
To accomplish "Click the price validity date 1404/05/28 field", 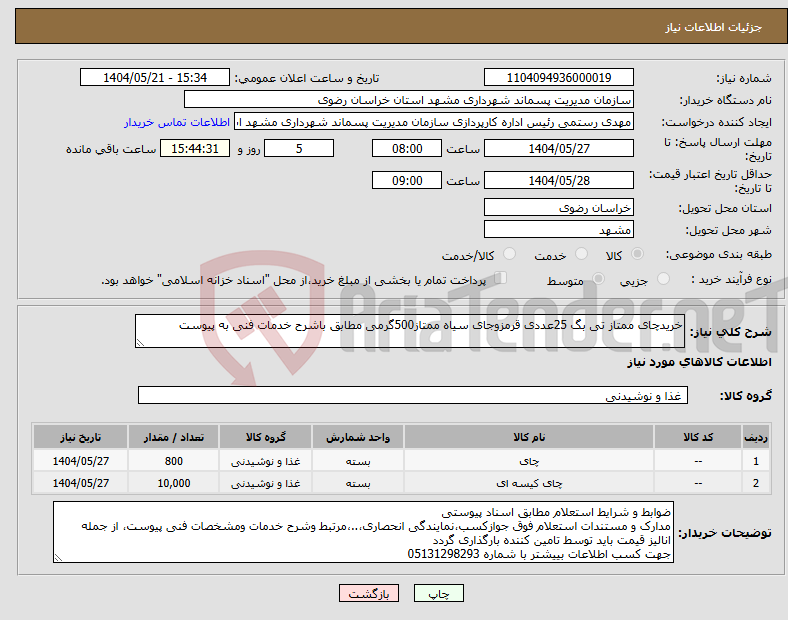I will click(x=558, y=180).
